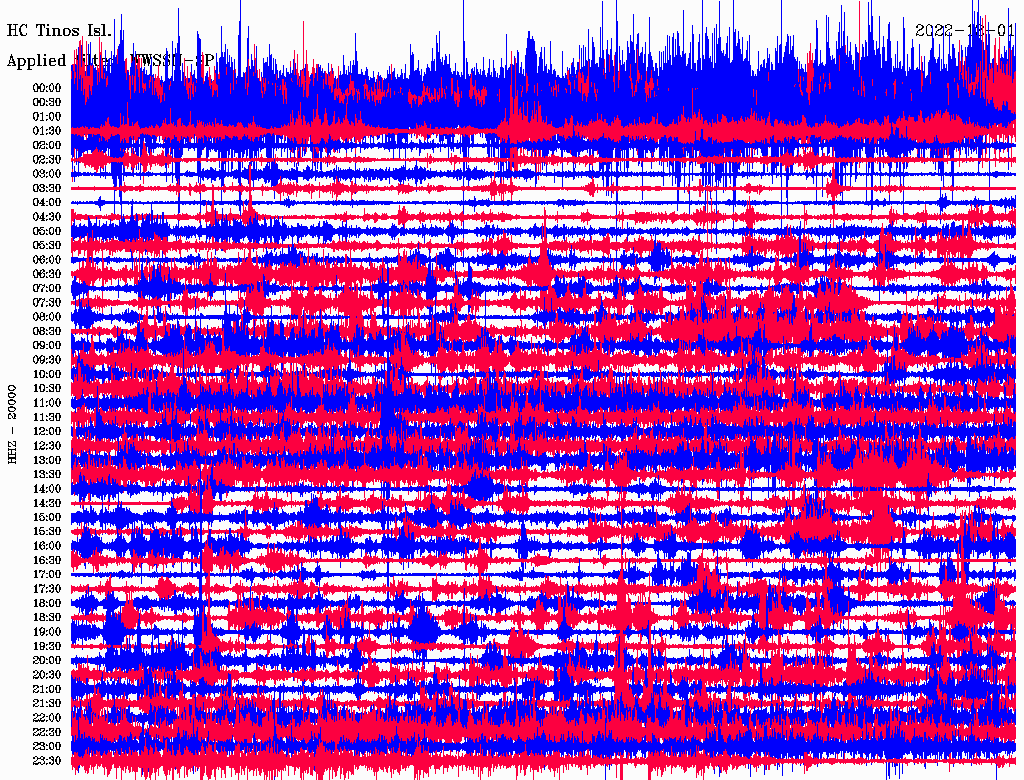Select the 06:00 time label
This screenshot has width=1024, height=780.
click(x=47, y=260)
